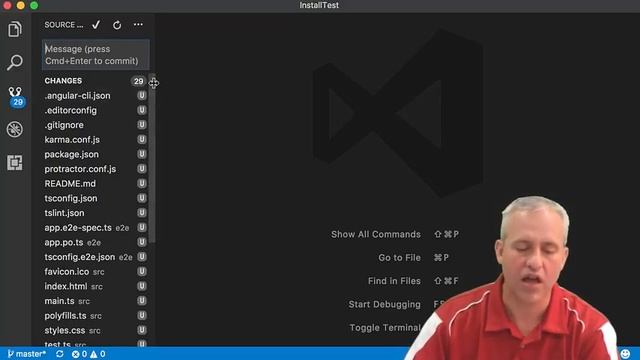The image size is (640, 360).
Task: Commit changes using the checkmark icon
Action: click(x=96, y=25)
